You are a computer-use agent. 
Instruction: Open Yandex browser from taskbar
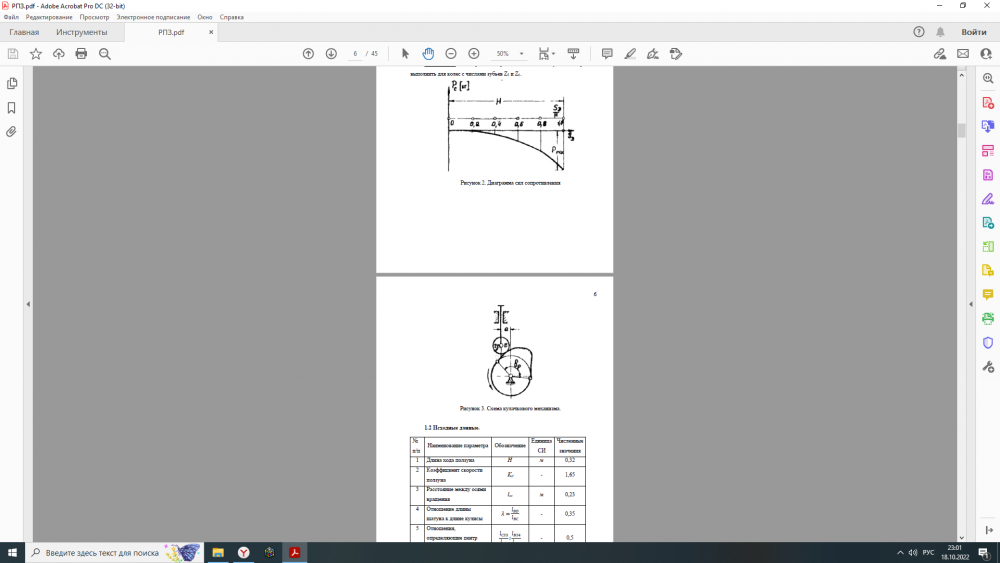(244, 553)
